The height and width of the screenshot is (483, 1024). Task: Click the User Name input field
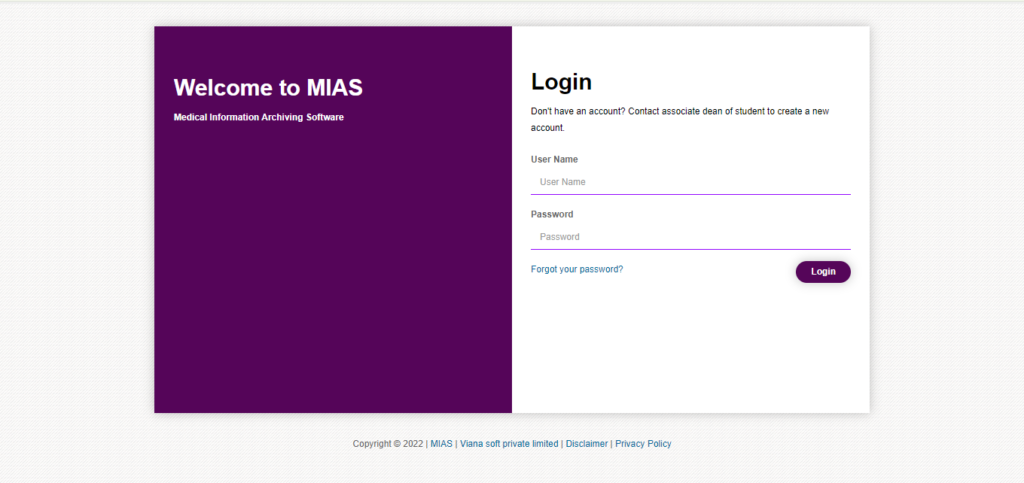click(690, 182)
